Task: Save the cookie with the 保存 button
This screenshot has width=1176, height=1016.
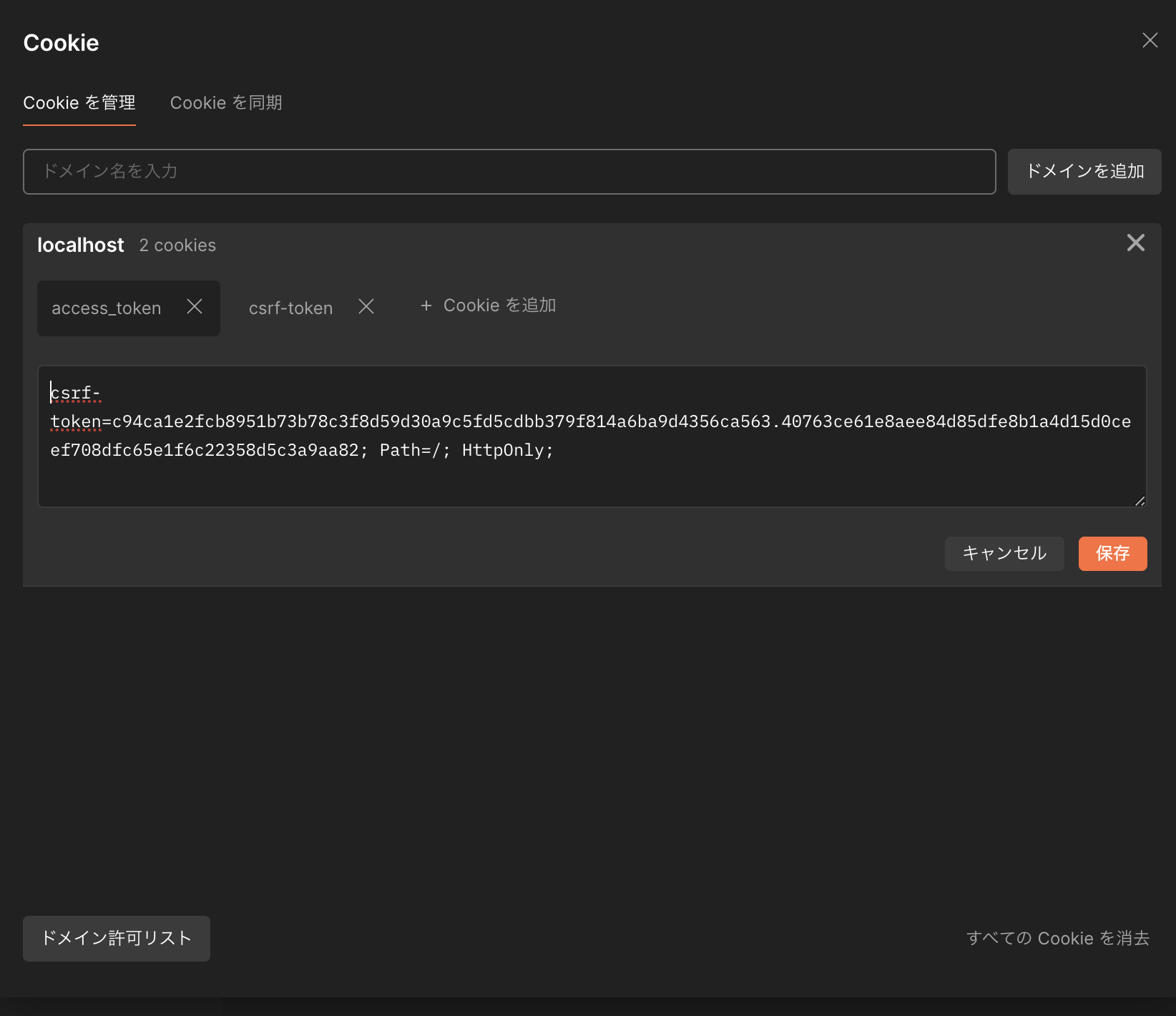Action: 1112,554
